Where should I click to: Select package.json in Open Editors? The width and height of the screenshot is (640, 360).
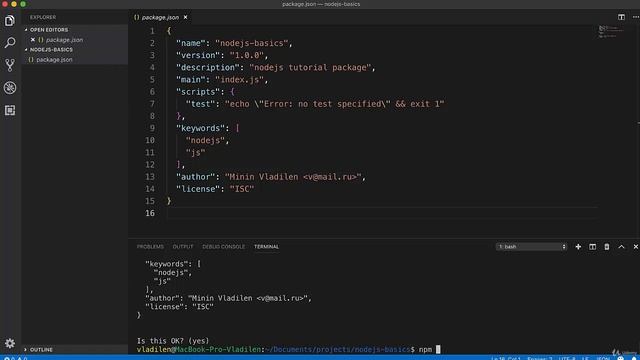64,40
